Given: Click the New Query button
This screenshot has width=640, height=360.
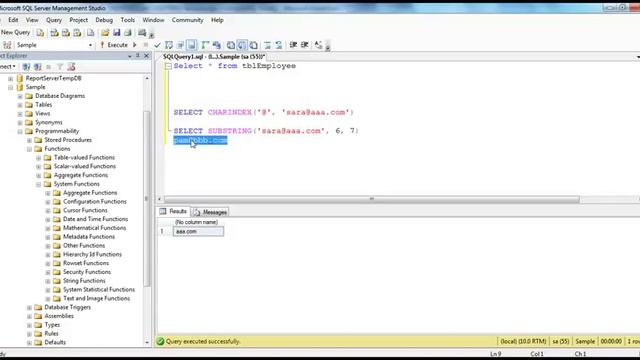Looking at the screenshot, I should pyautogui.click(x=16, y=32).
